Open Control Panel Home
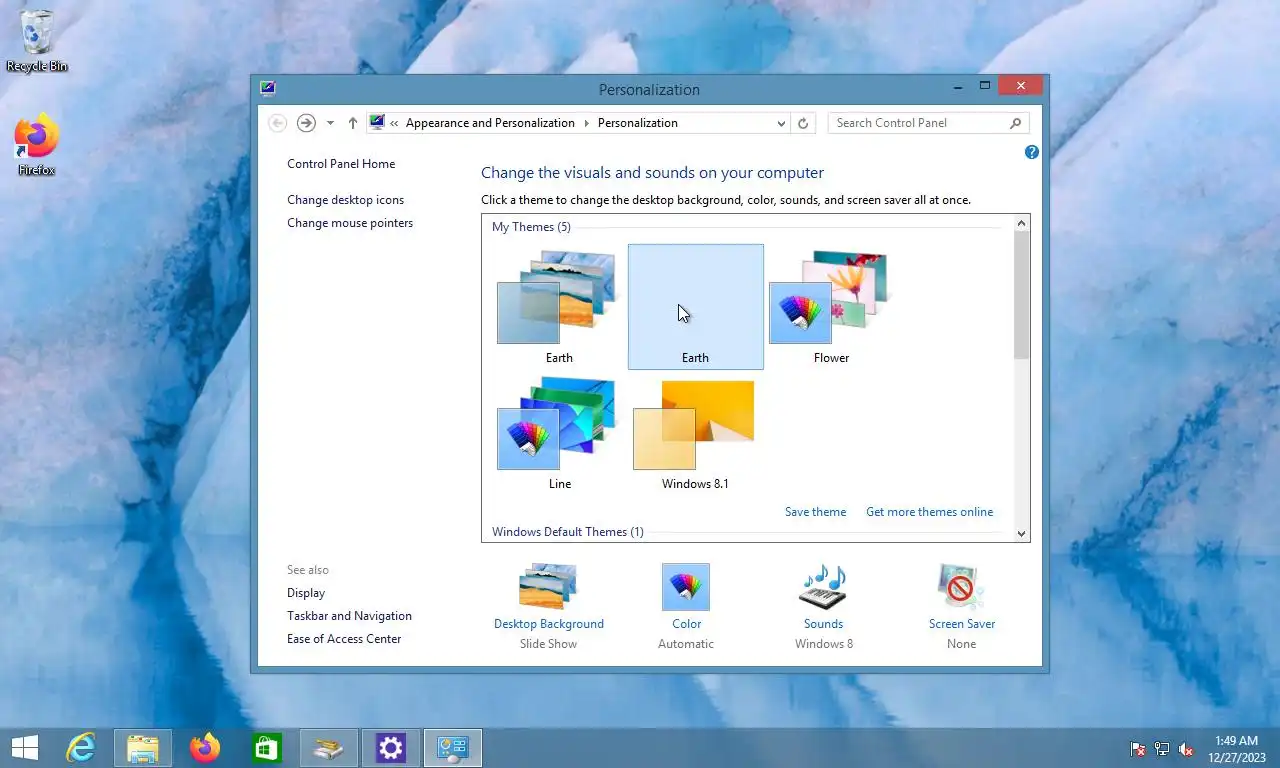The height and width of the screenshot is (768, 1280). [x=341, y=164]
